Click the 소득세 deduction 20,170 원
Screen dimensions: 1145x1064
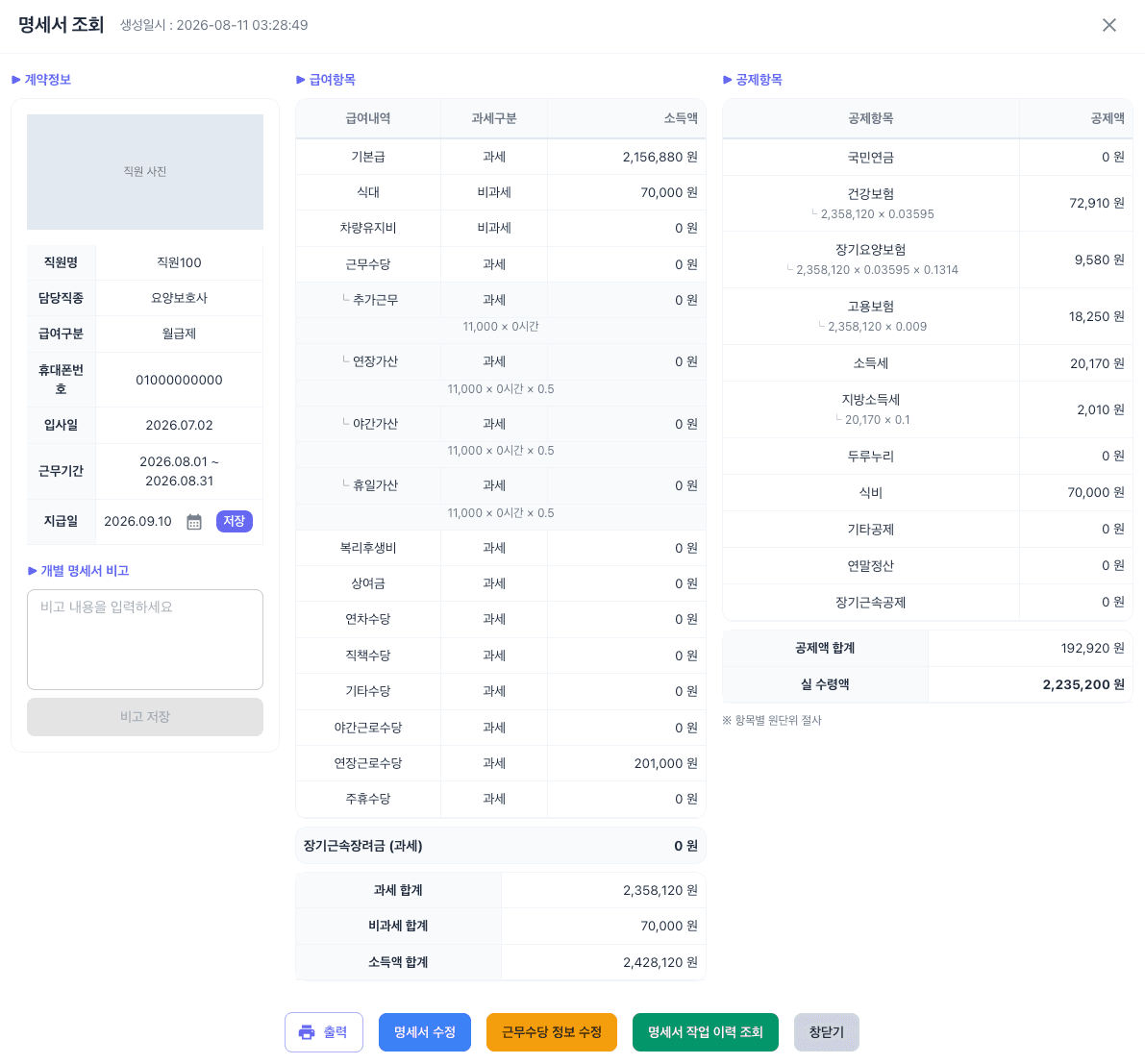pyautogui.click(x=1098, y=363)
